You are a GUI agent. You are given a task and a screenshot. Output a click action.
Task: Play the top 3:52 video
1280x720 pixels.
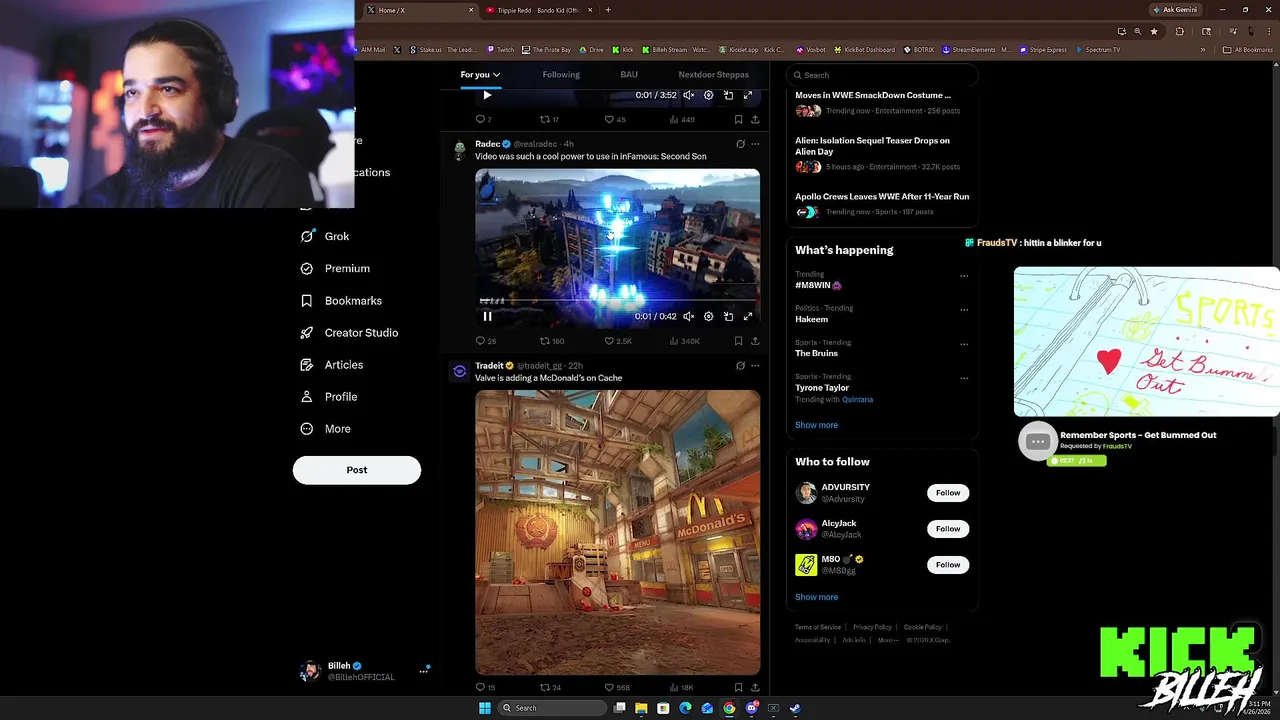pos(487,95)
